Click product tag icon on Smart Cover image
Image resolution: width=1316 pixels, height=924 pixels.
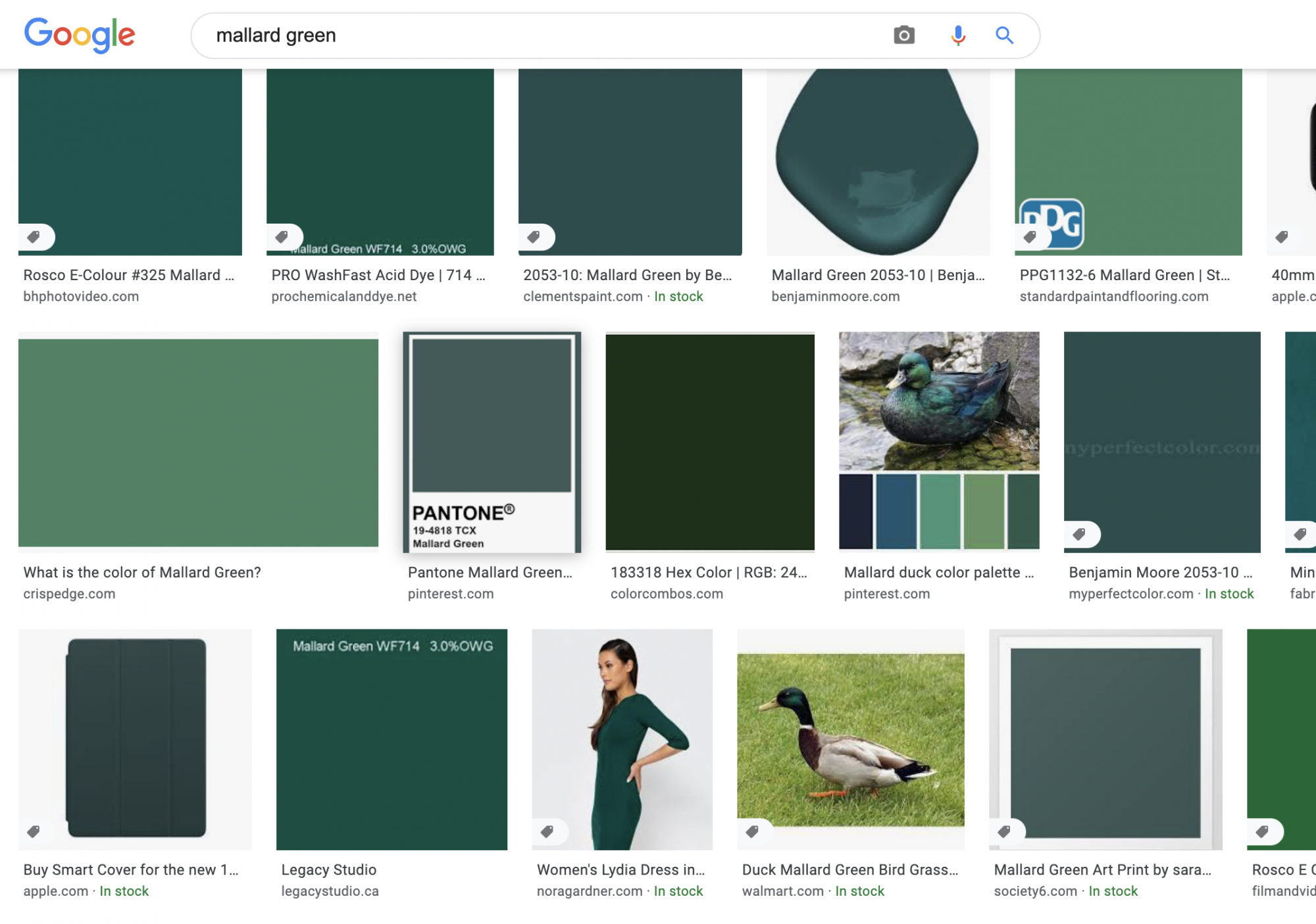coord(34,831)
